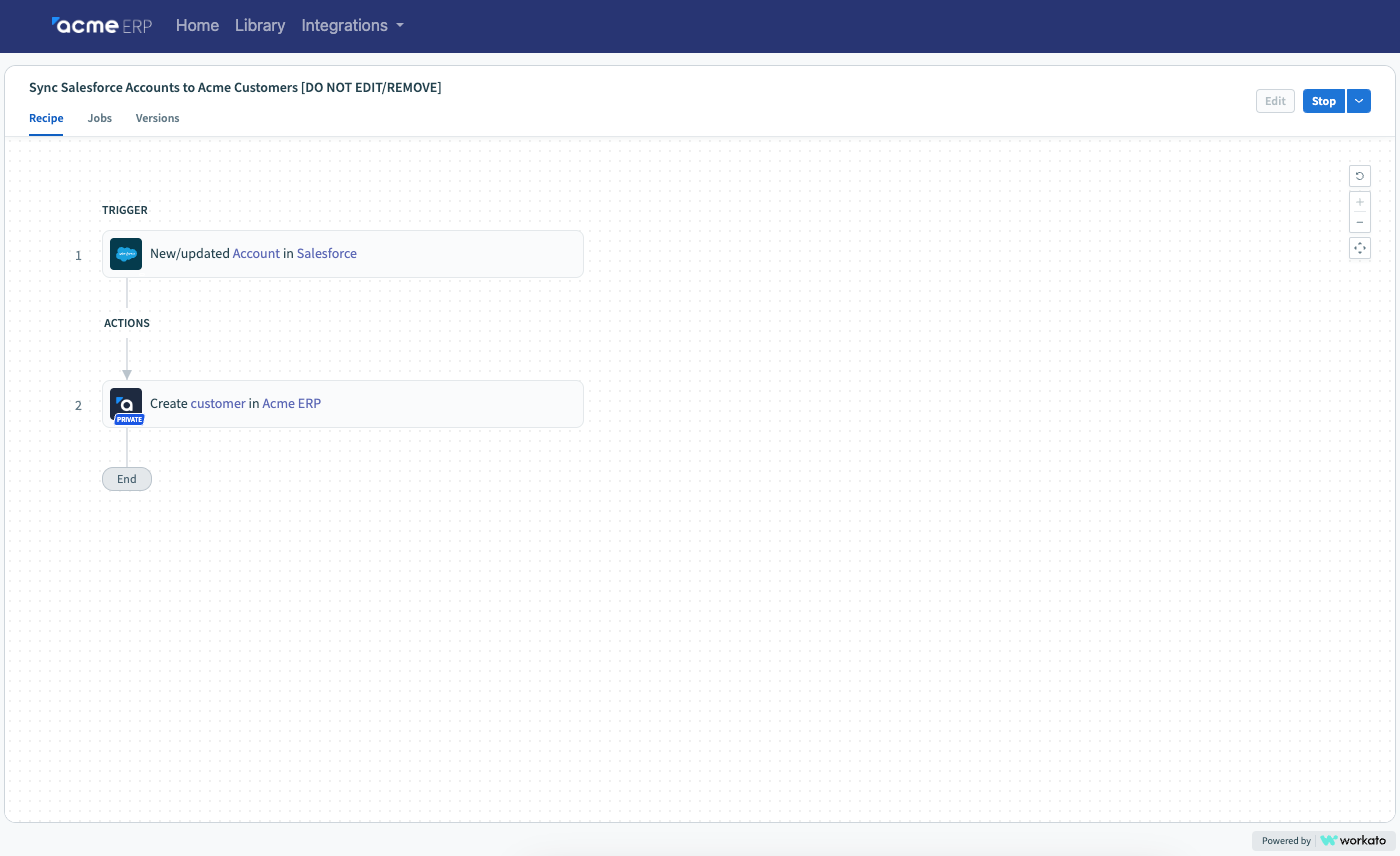Switch to the Jobs tab
The height and width of the screenshot is (856, 1400).
point(99,118)
